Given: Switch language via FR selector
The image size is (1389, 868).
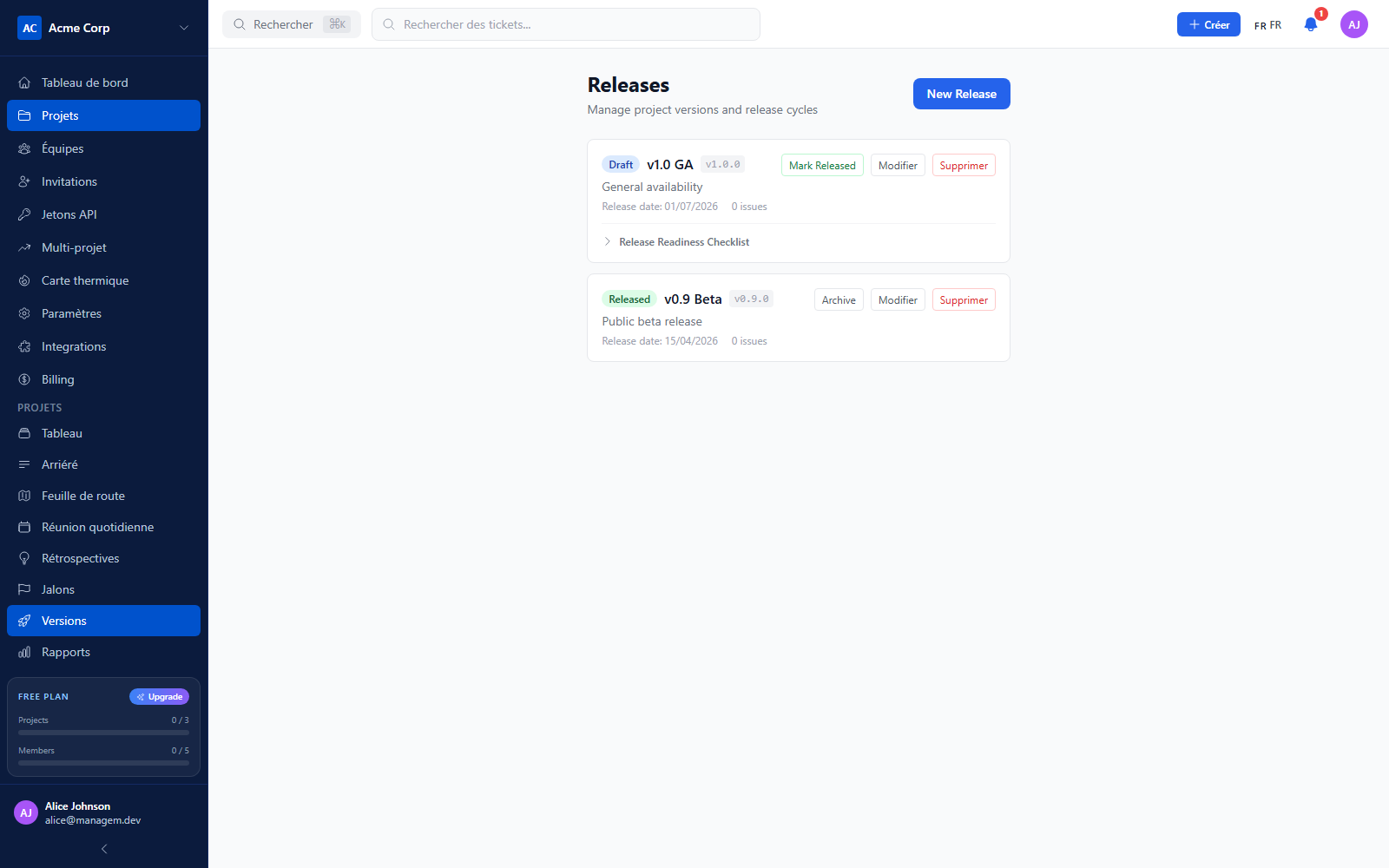Looking at the screenshot, I should coord(1267,25).
